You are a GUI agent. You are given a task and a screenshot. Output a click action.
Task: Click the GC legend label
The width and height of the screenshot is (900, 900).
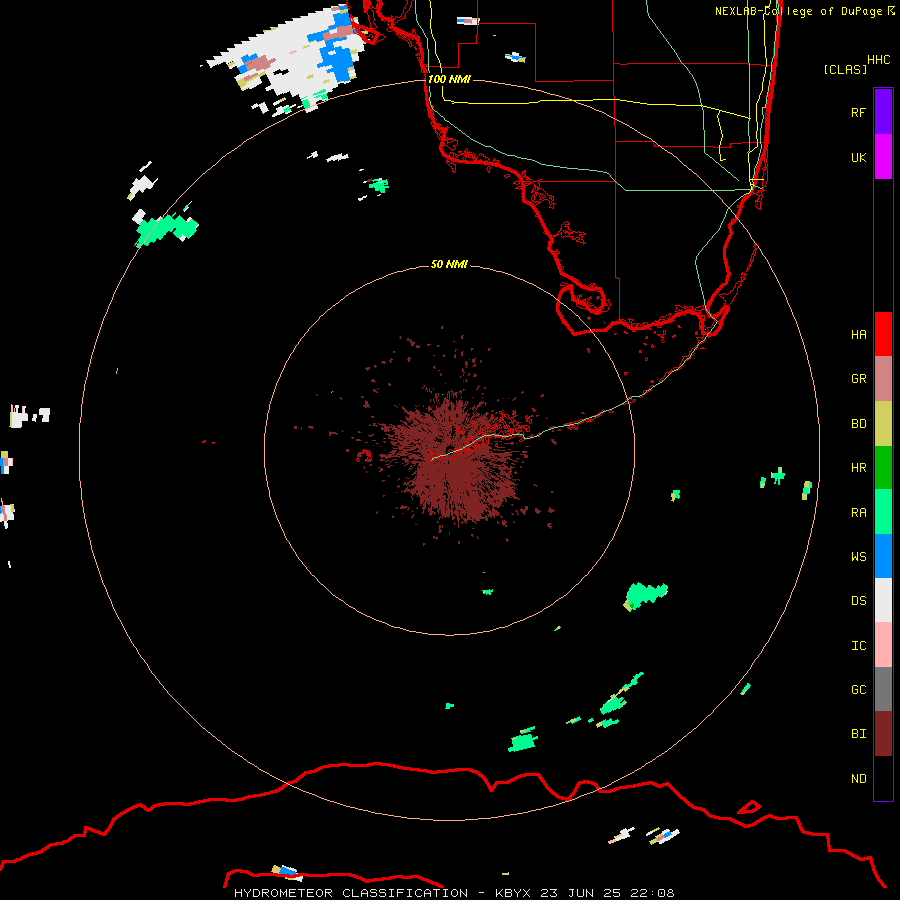pos(858,690)
